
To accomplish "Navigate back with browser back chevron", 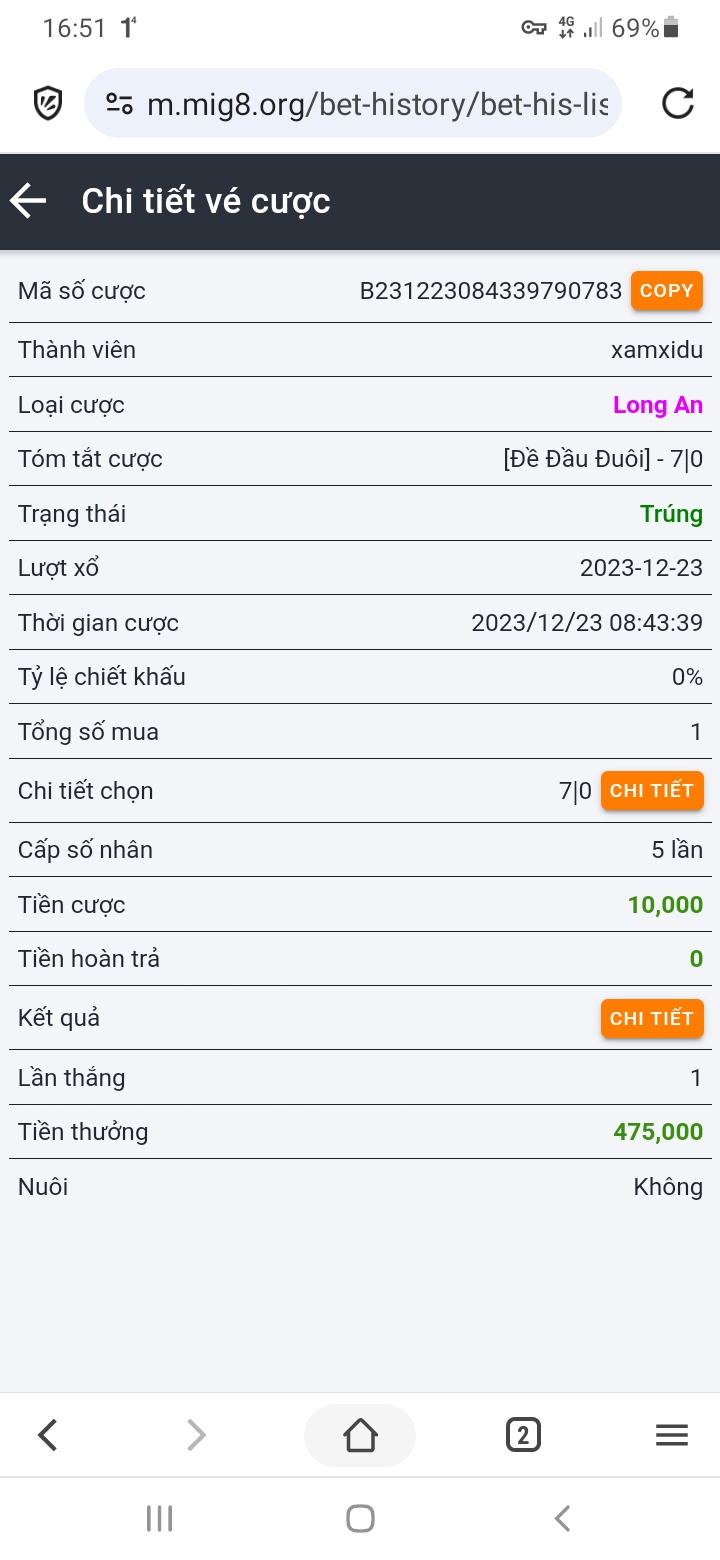I will tap(48, 1436).
